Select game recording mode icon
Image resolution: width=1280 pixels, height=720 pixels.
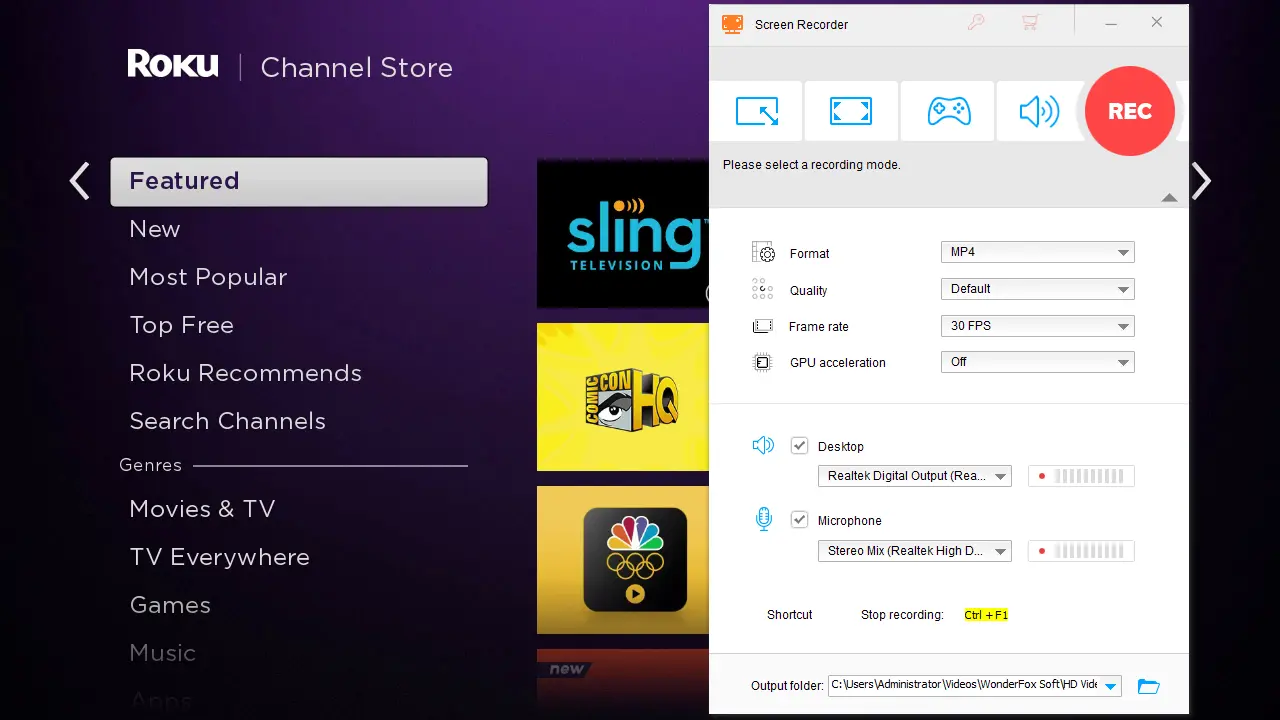(948, 111)
